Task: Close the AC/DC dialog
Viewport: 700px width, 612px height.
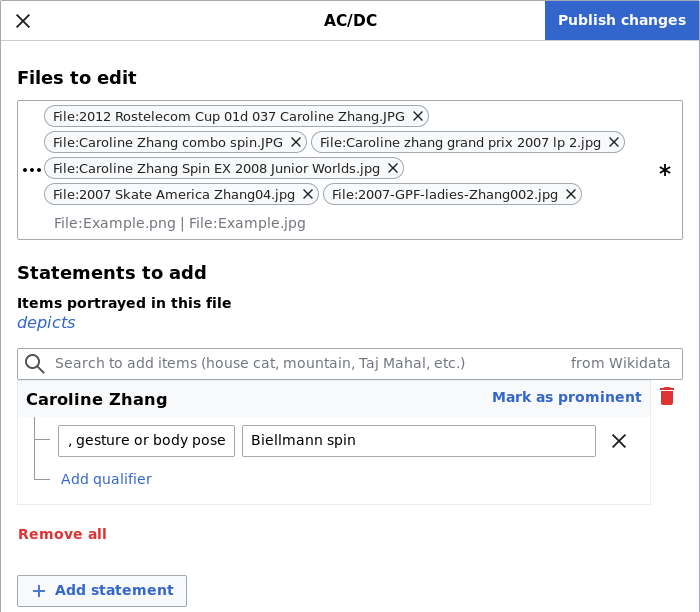Action: point(23,21)
